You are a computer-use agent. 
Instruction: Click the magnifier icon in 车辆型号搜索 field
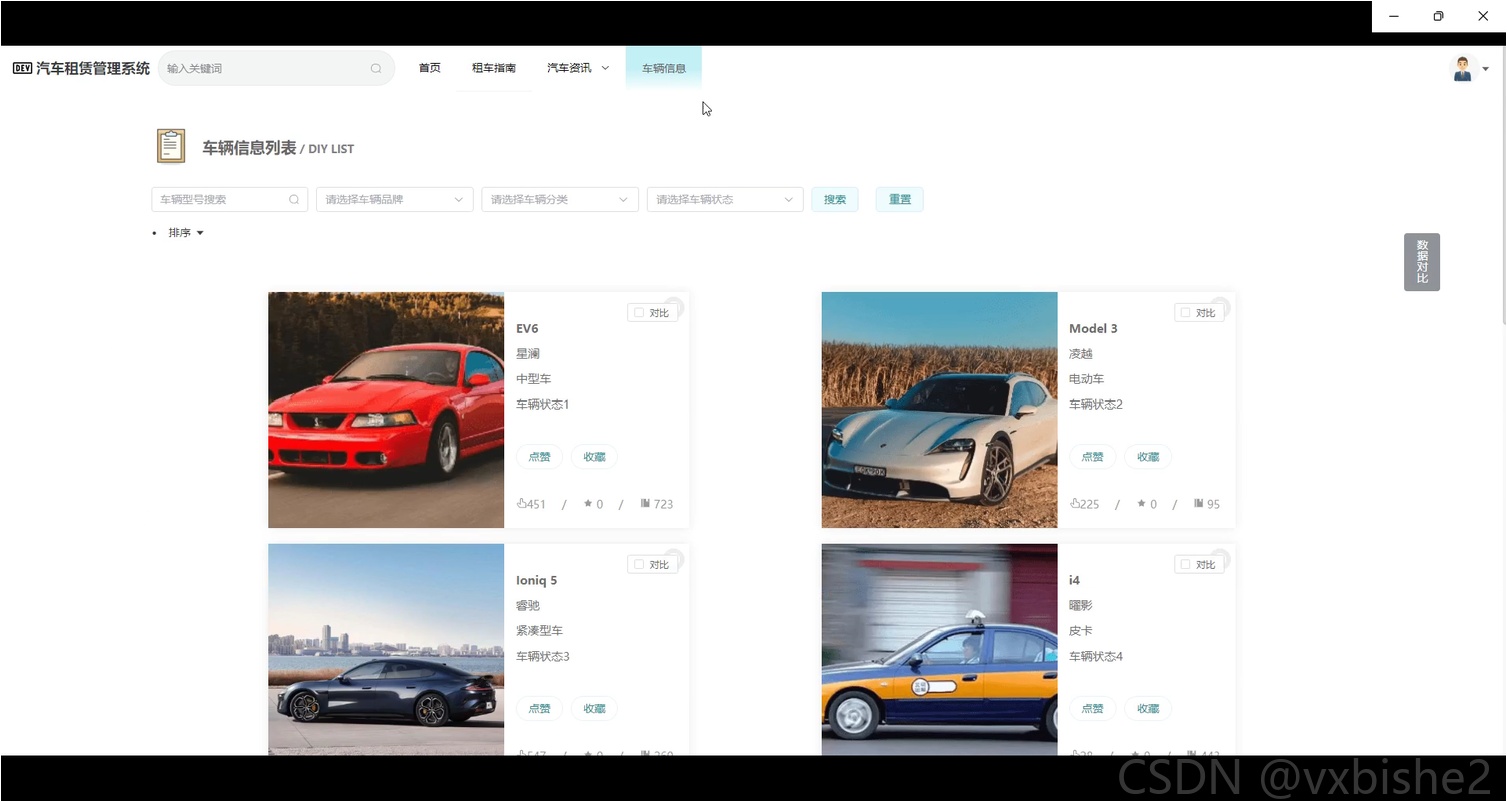pyautogui.click(x=294, y=200)
